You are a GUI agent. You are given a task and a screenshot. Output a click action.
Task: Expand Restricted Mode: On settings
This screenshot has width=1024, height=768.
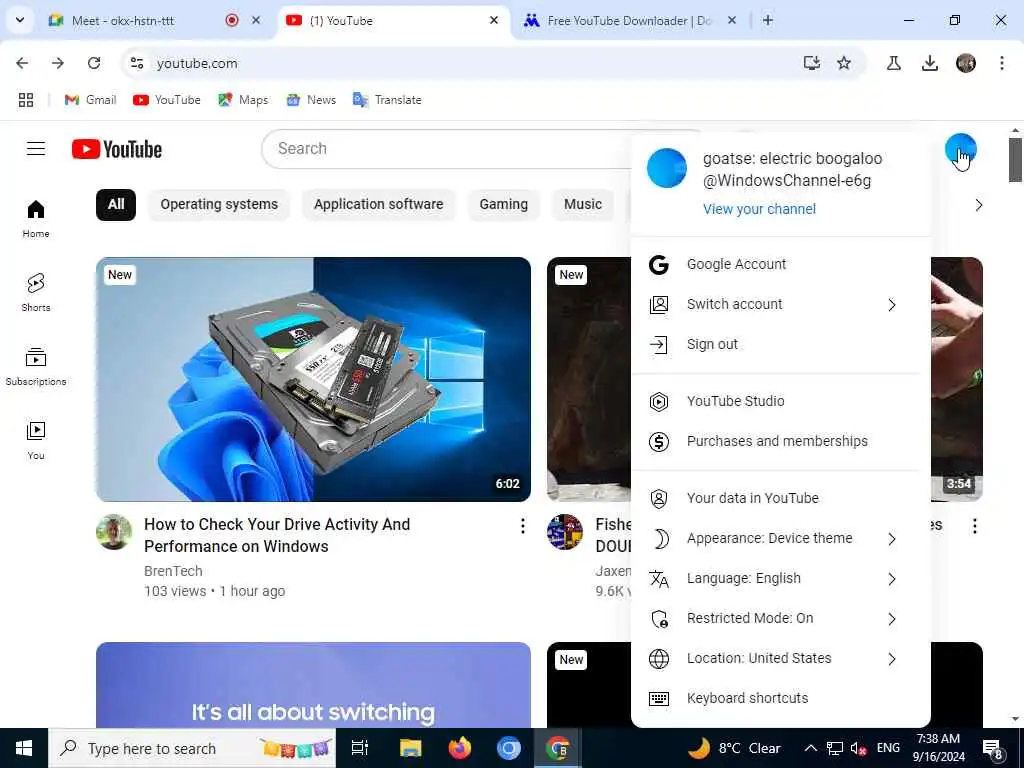(892, 619)
